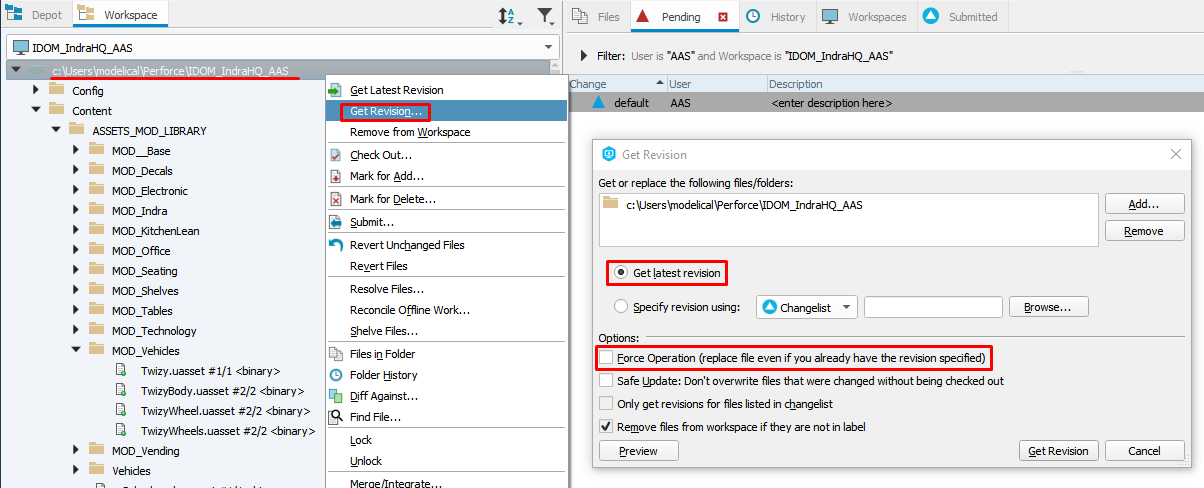Open the Workspaces tab
This screenshot has height=488, width=1204.
pos(864,17)
